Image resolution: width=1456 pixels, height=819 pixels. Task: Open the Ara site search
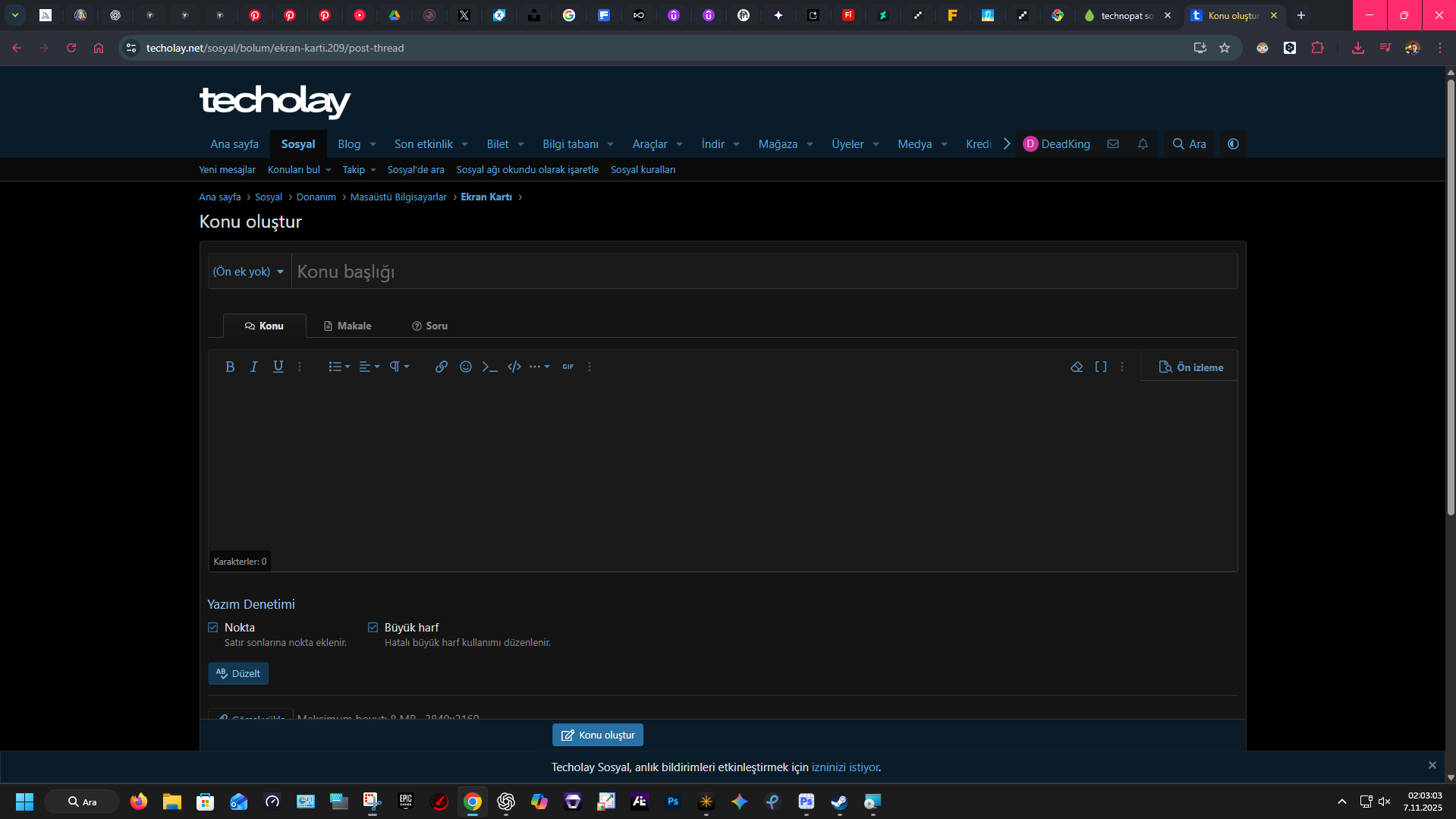(1189, 144)
